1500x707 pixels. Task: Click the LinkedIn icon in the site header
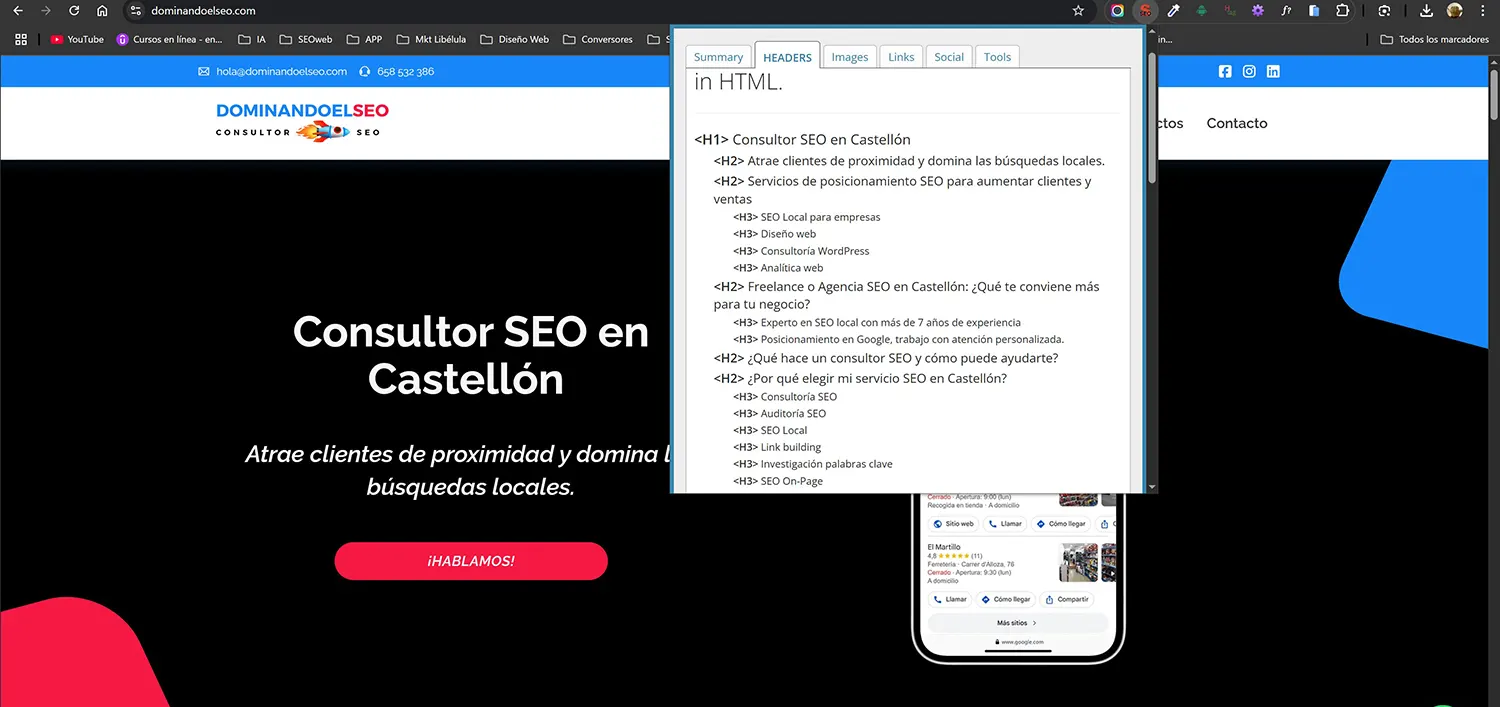pos(1273,71)
